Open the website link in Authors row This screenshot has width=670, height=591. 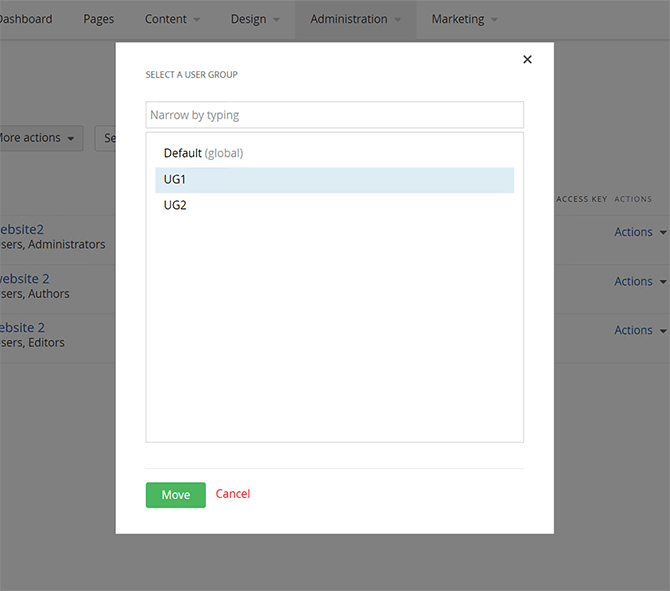pyautogui.click(x=24, y=279)
